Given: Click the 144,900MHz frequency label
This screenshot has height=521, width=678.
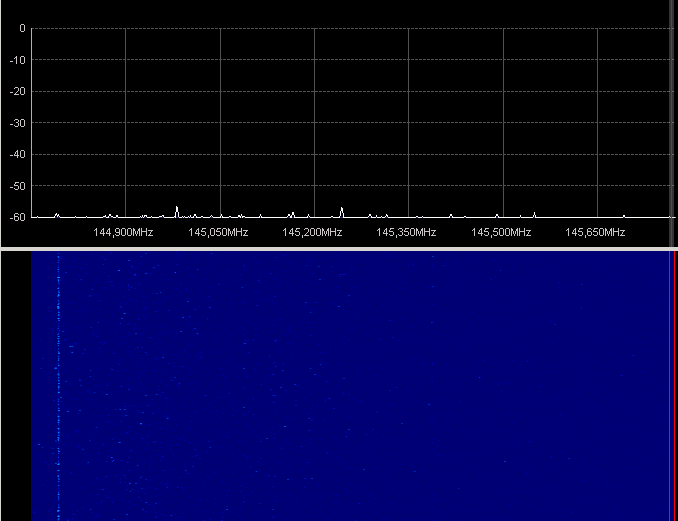Looking at the screenshot, I should point(123,232).
